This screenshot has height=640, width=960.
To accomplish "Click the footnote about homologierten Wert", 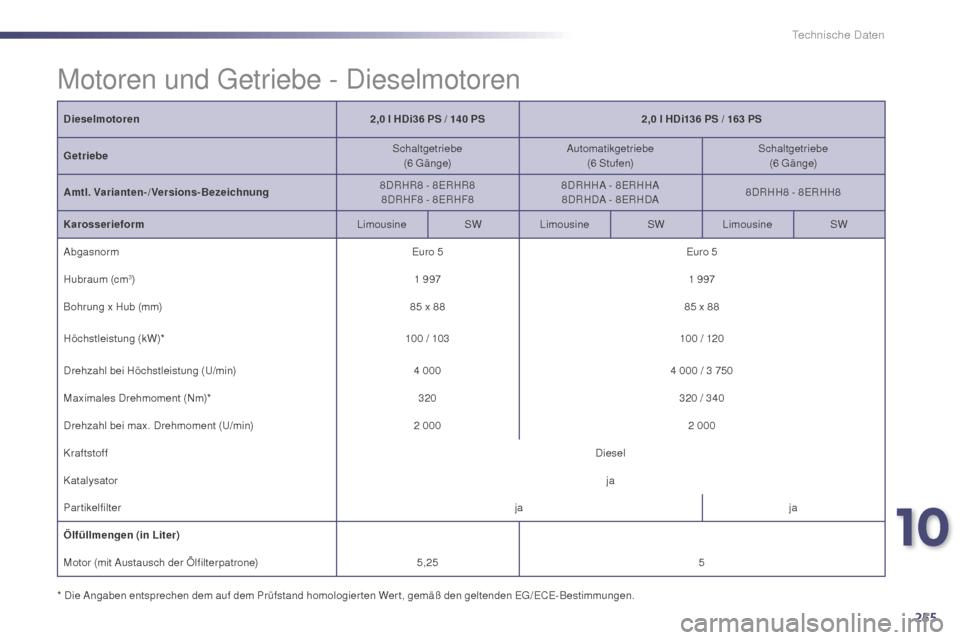I will pyautogui.click(x=346, y=595).
